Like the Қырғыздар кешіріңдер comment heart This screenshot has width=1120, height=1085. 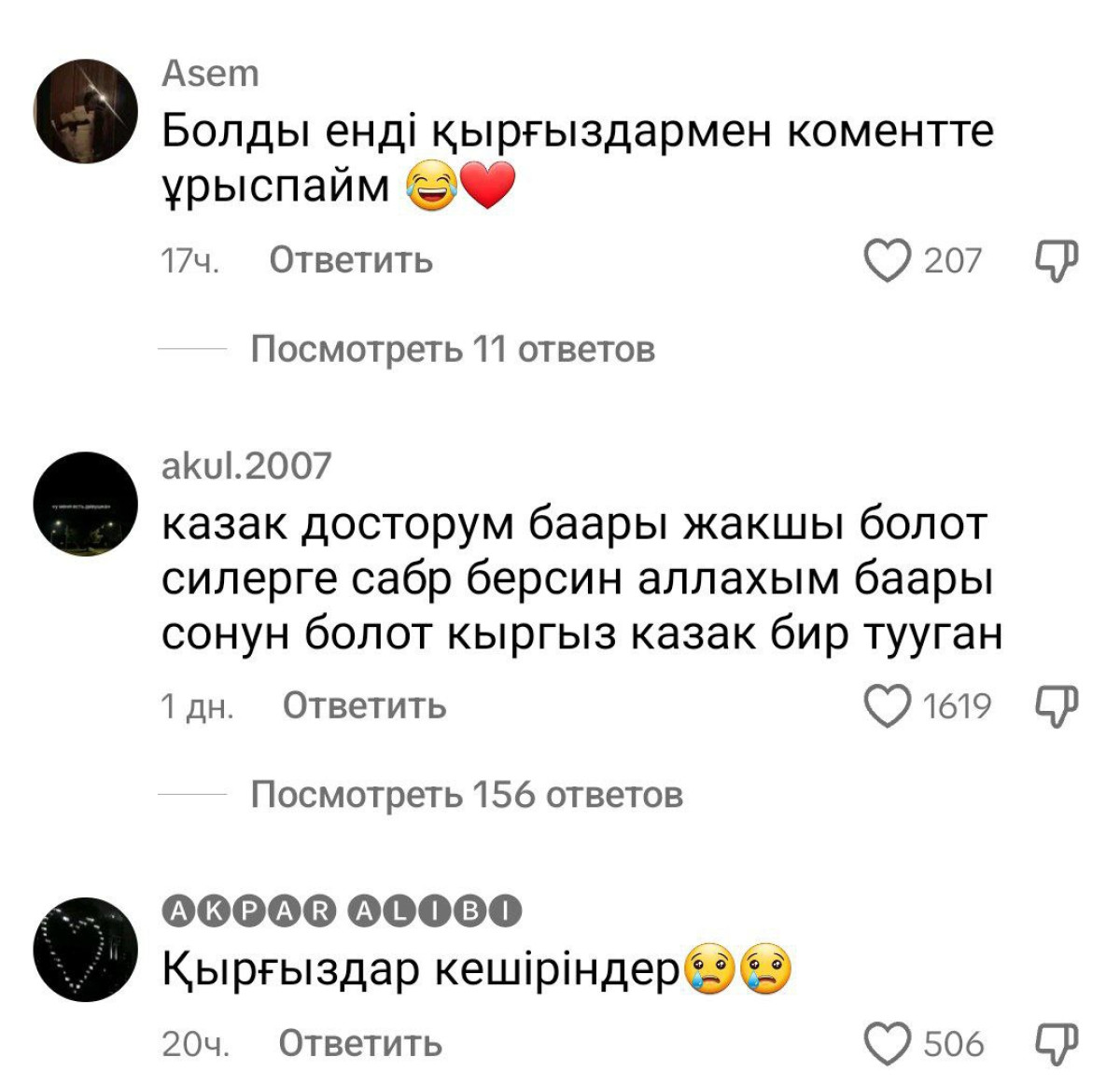point(887,1044)
